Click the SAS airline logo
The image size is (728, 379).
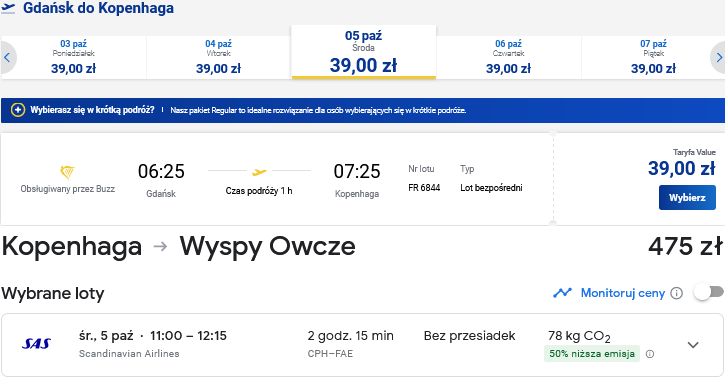click(x=36, y=344)
